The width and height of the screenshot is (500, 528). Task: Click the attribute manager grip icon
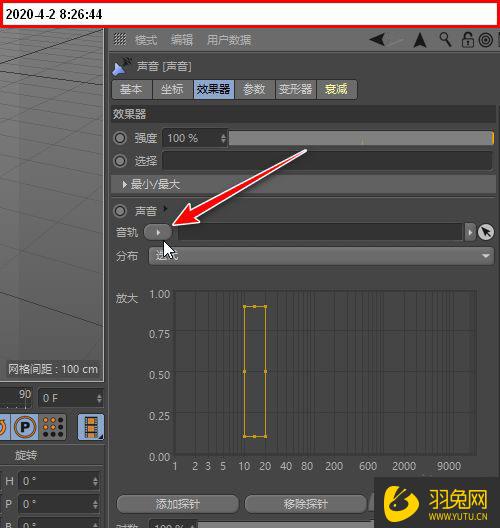[x=120, y=39]
